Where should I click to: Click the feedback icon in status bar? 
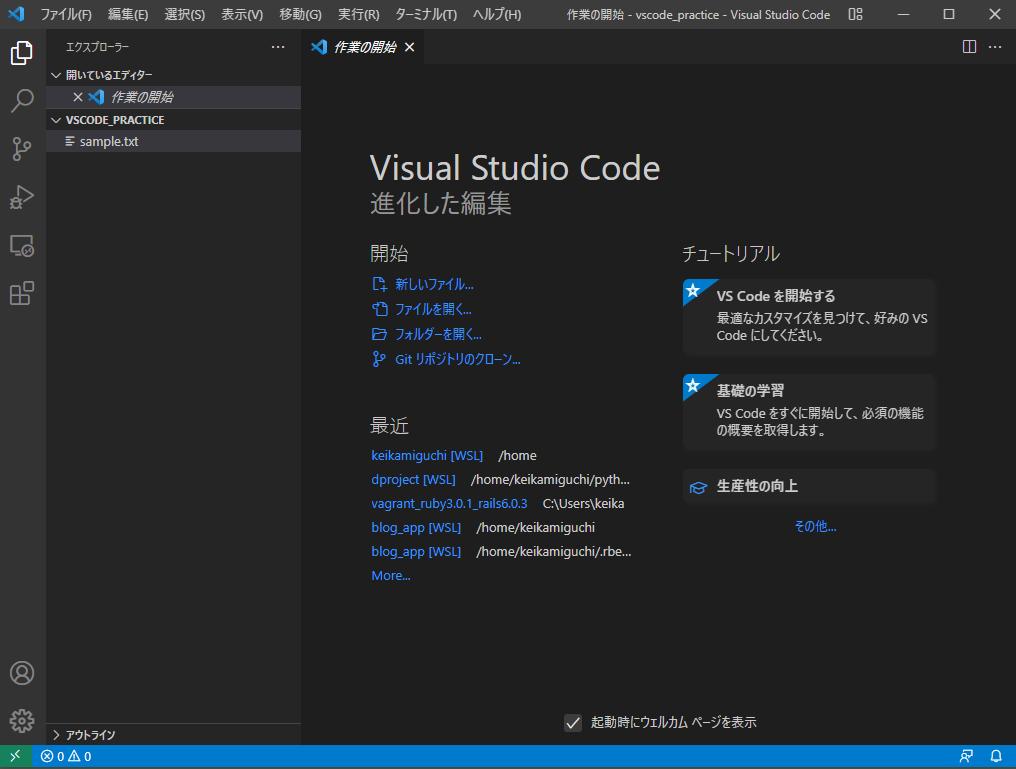pos(966,756)
